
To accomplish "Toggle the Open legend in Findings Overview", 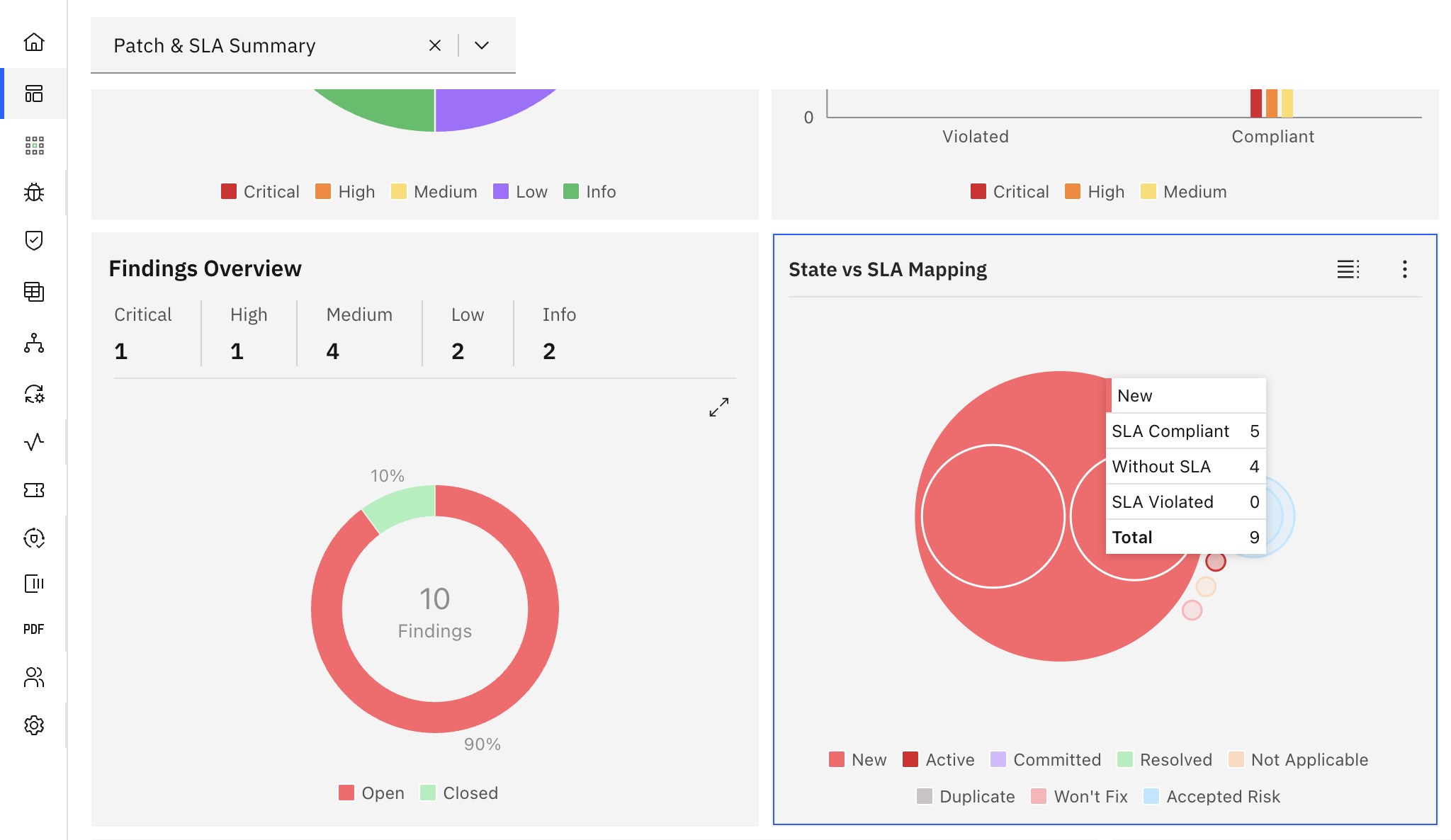I will point(371,793).
